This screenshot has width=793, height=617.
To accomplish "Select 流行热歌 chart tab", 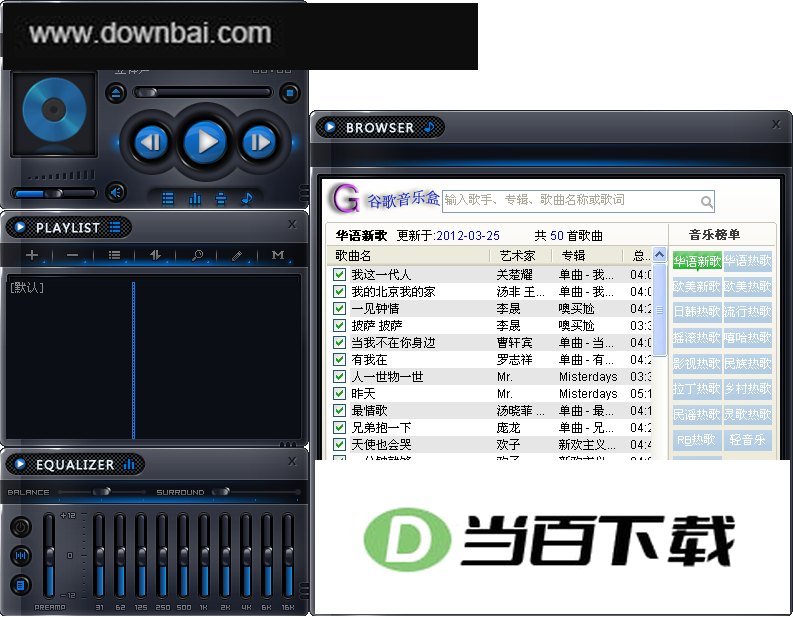I will point(747,312).
